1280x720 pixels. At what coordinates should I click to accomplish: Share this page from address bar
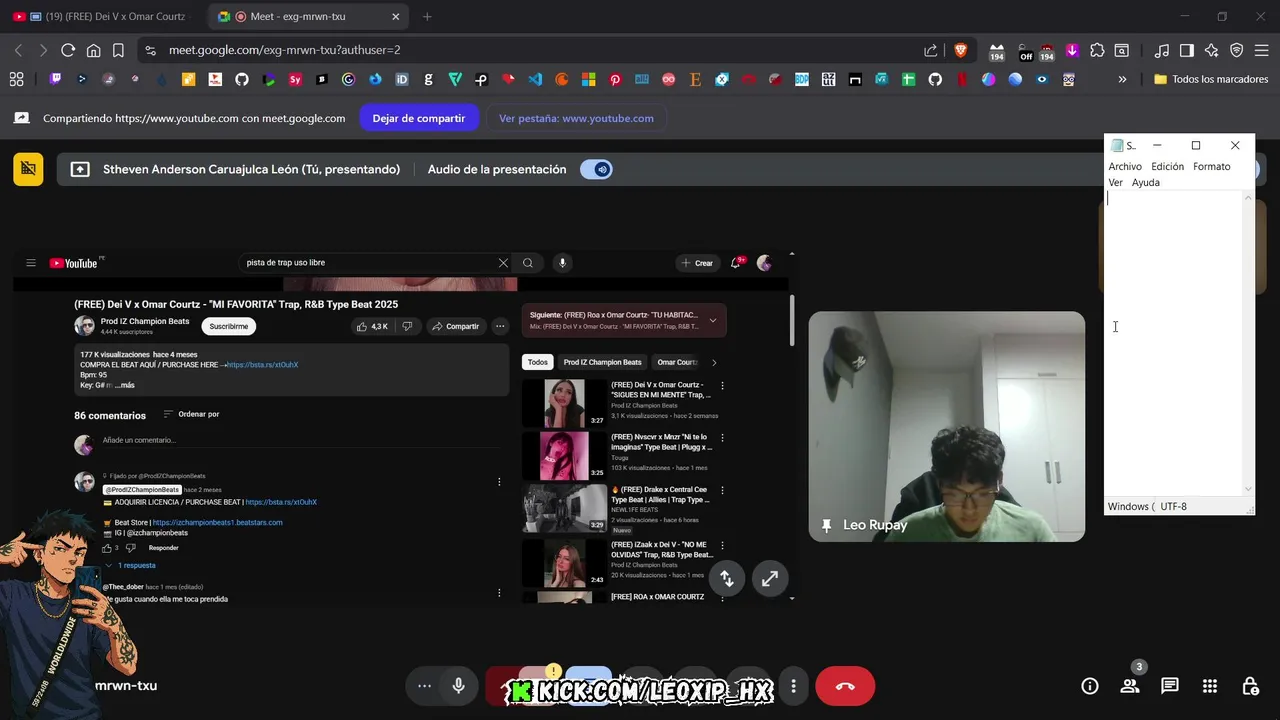(931, 50)
